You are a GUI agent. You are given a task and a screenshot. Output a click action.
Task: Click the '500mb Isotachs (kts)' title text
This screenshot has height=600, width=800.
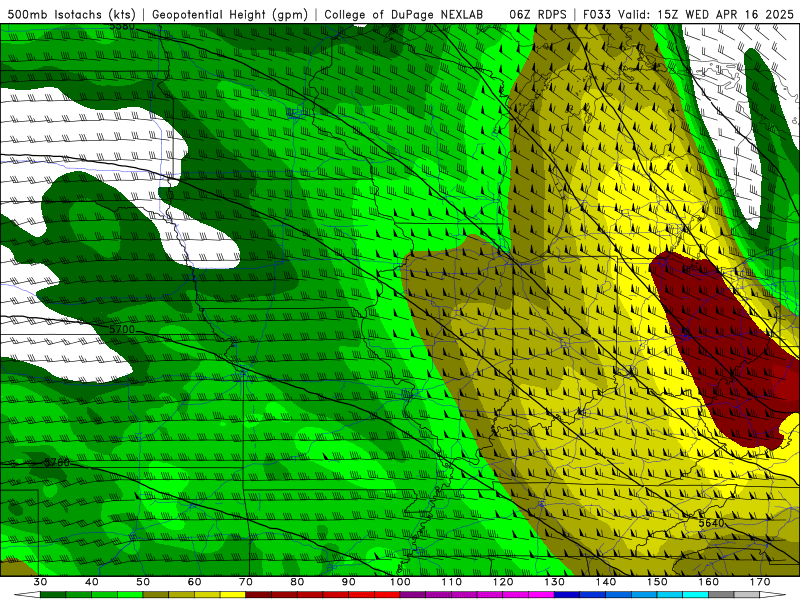72,14
